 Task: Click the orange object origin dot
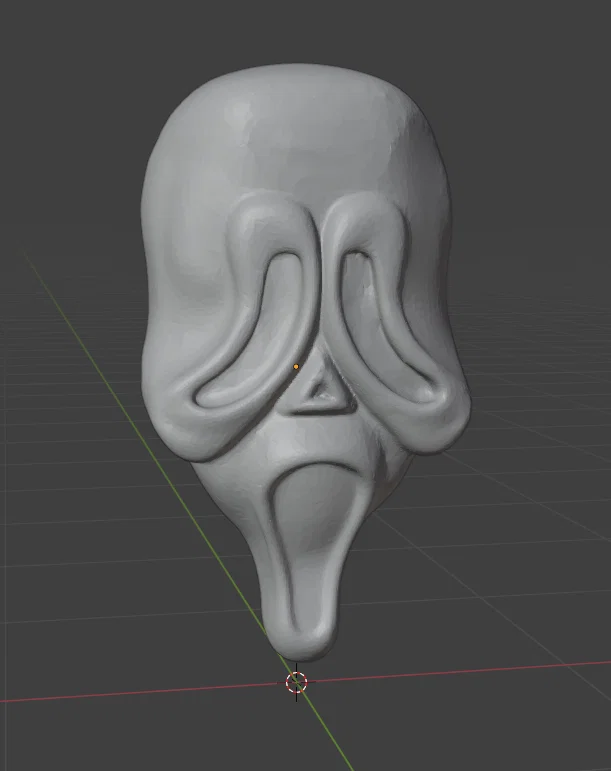pyautogui.click(x=296, y=366)
